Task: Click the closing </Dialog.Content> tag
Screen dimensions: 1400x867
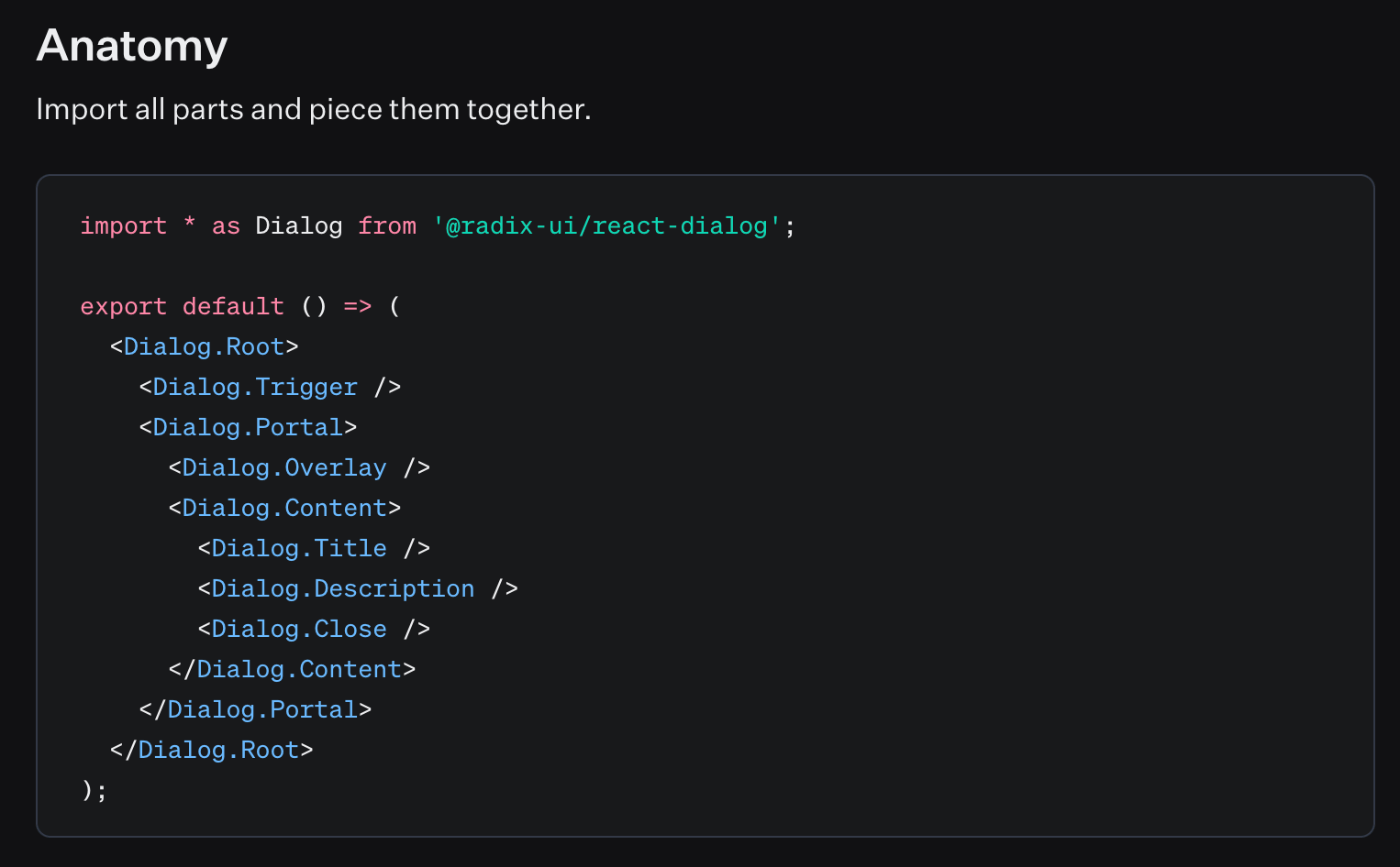Action: point(292,669)
